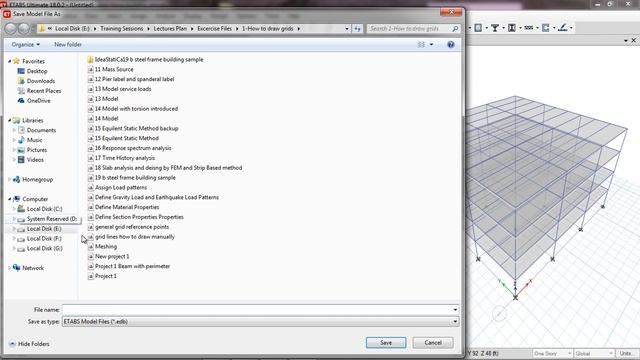Click the New folder button
This screenshot has height=360, width=640.
[x=68, y=44]
